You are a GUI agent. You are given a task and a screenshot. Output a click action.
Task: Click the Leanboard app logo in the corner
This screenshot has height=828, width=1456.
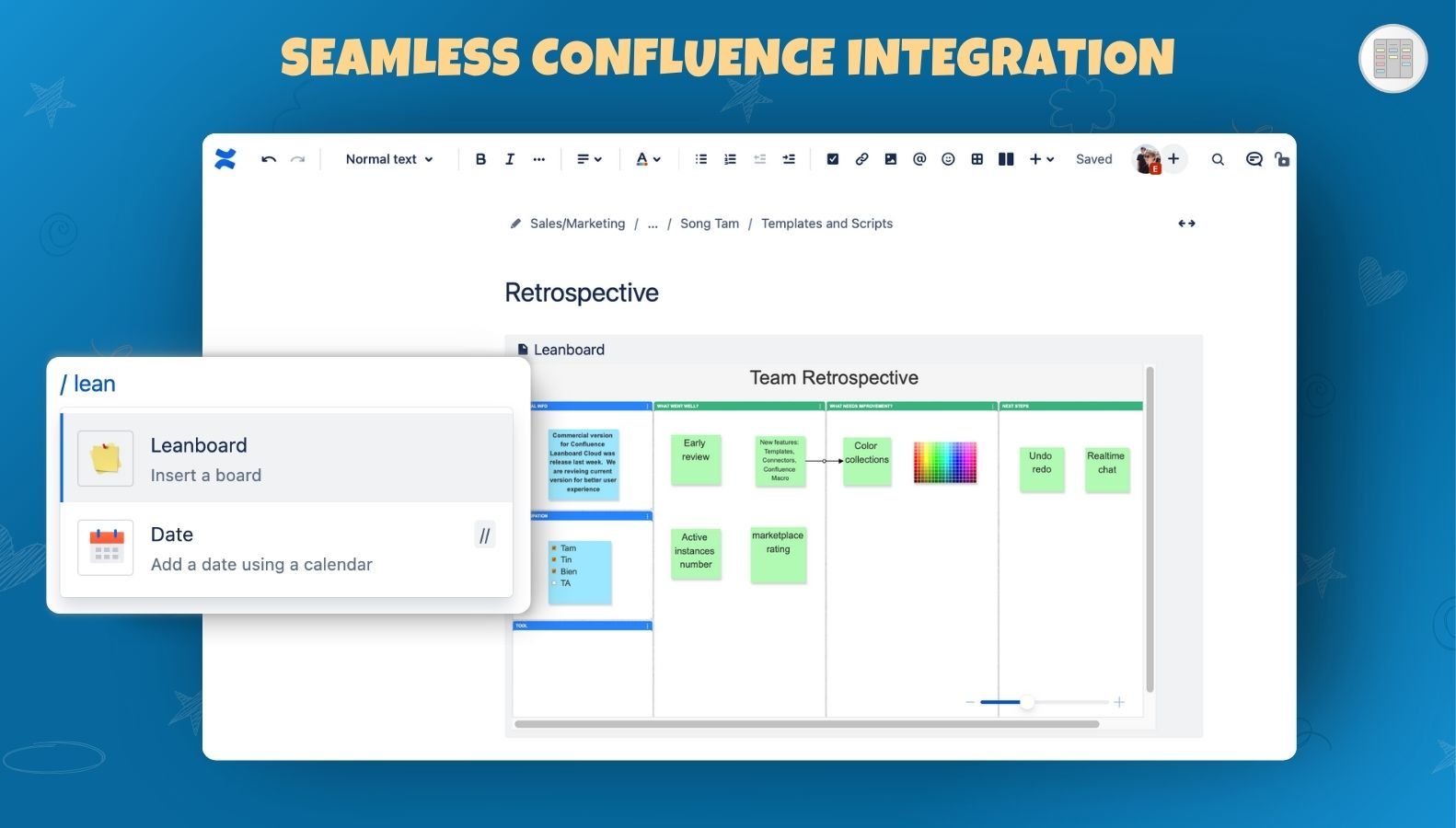tap(1393, 59)
